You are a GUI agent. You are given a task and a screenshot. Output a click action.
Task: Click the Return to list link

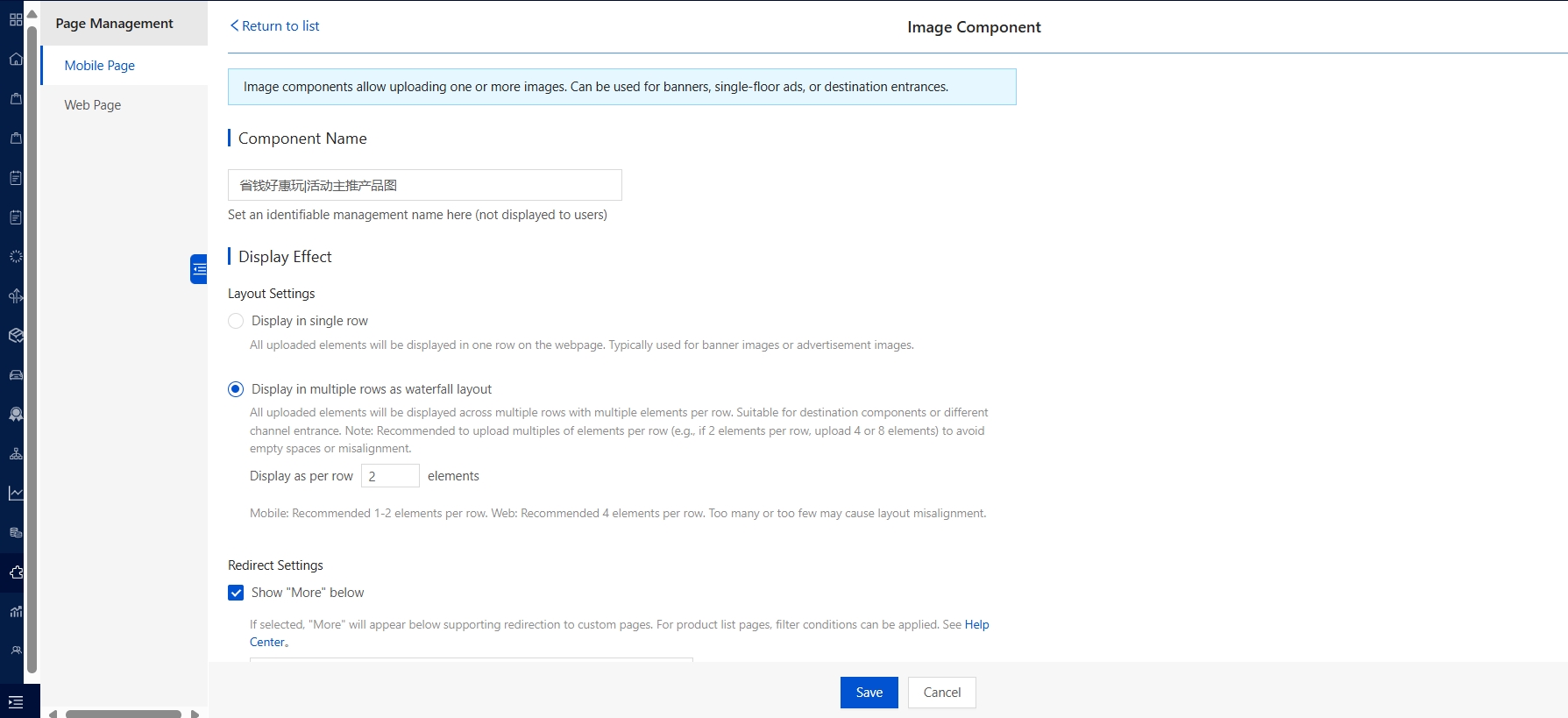[x=274, y=26]
